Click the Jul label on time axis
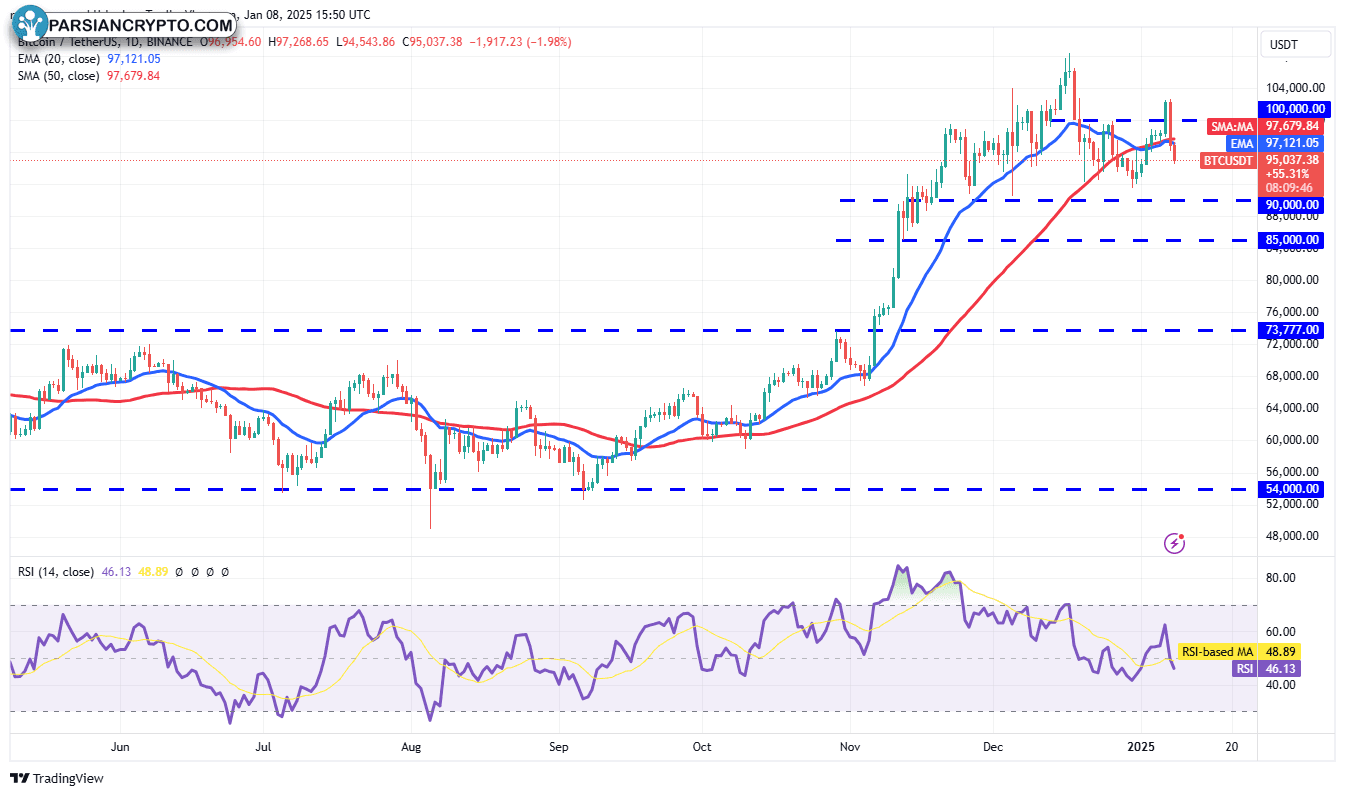The height and width of the screenshot is (796, 1345). (x=265, y=747)
